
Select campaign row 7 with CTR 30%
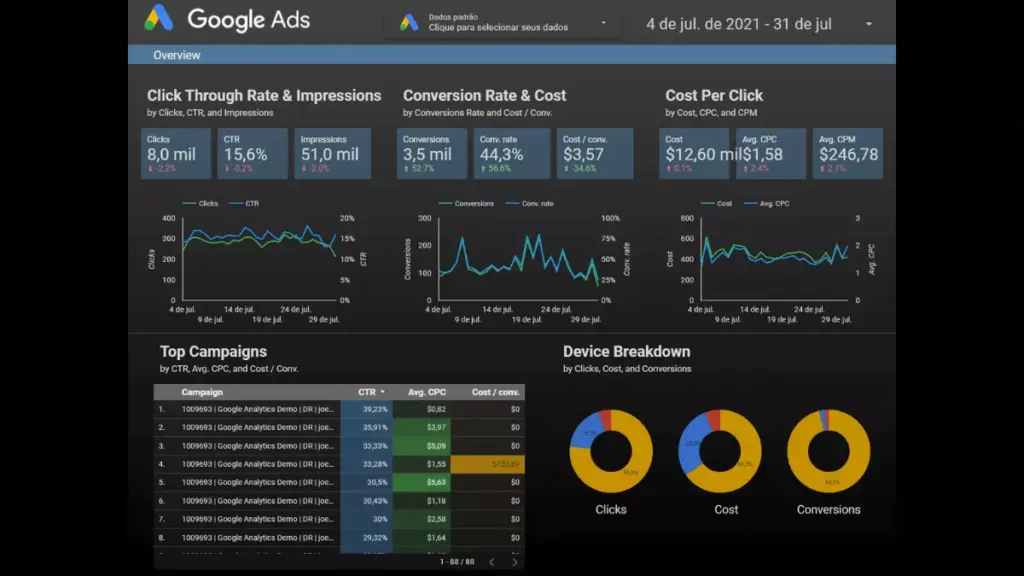tap(339, 519)
